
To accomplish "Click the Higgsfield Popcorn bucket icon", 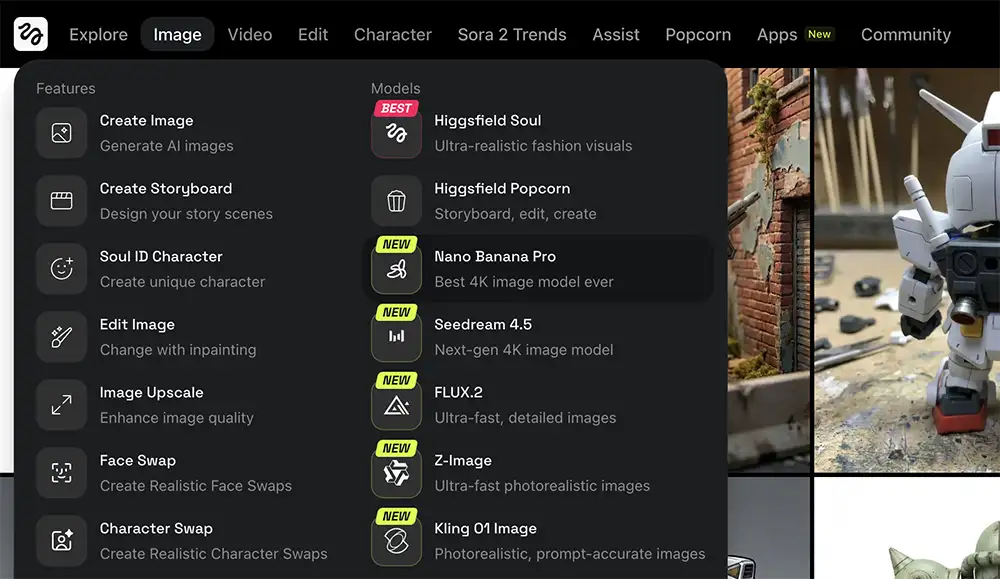I will [396, 201].
